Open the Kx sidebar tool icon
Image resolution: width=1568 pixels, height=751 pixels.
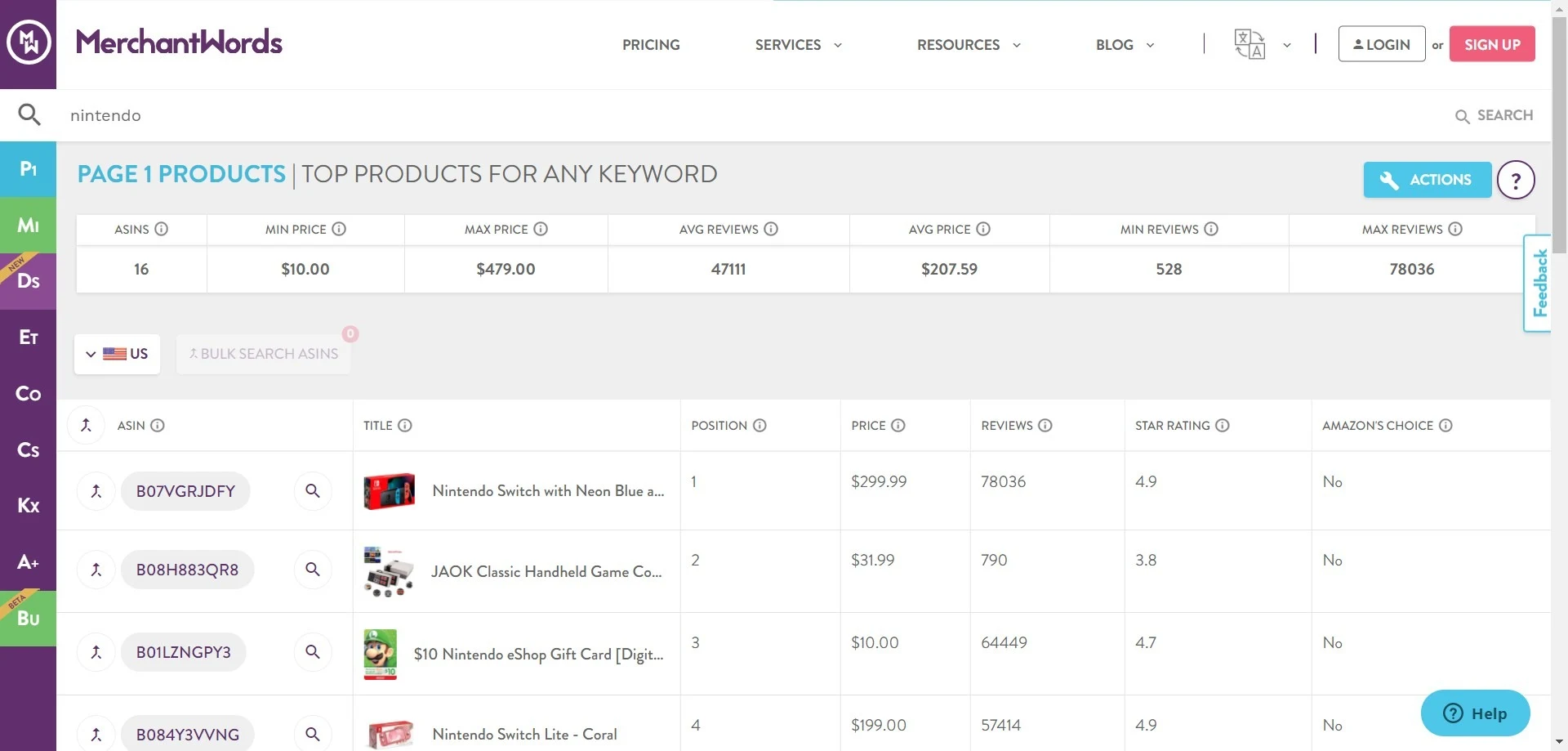pyautogui.click(x=29, y=506)
